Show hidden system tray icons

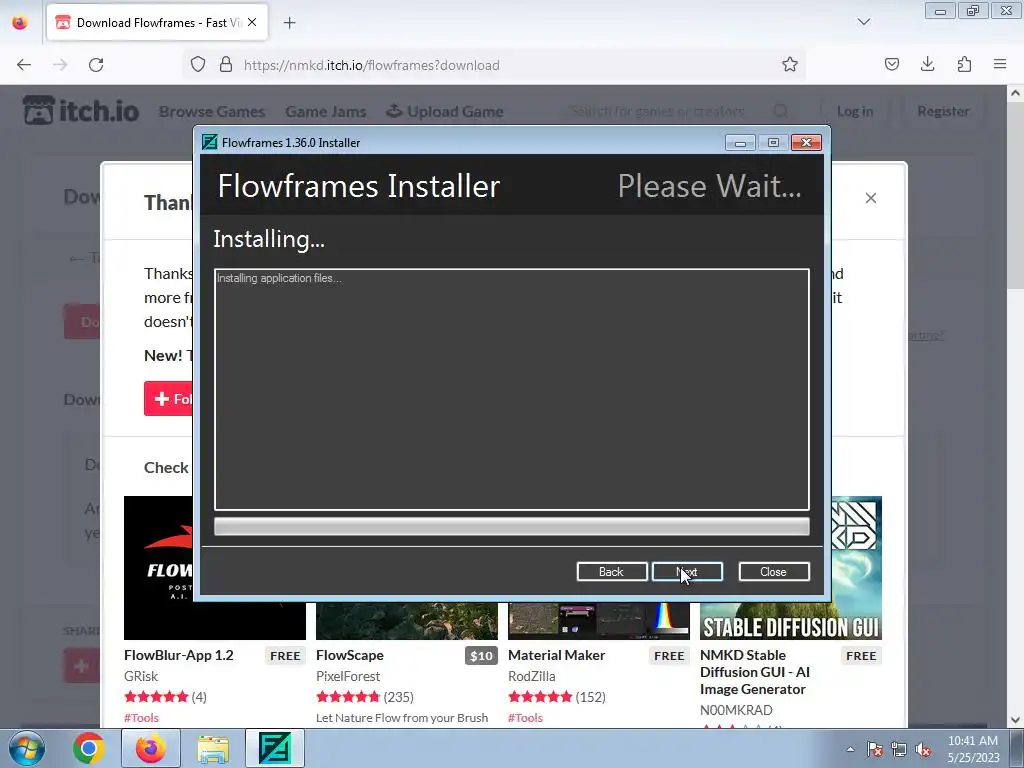coord(850,749)
